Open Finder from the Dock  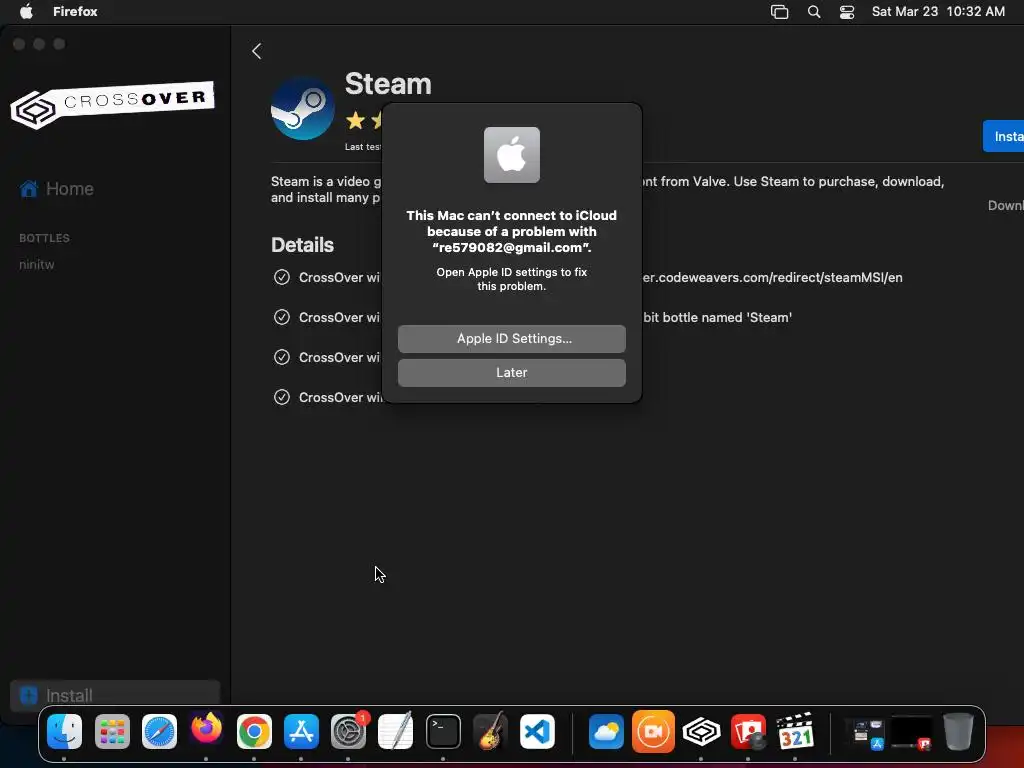65,731
